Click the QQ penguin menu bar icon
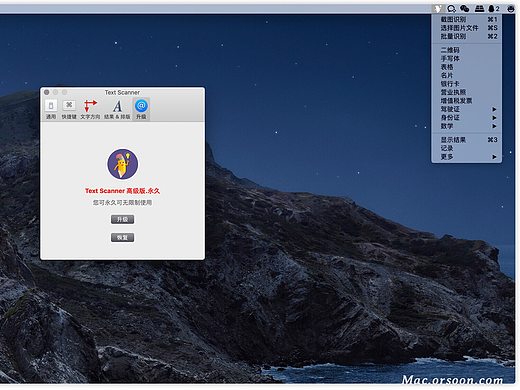The image size is (520, 390). pyautogui.click(x=494, y=9)
